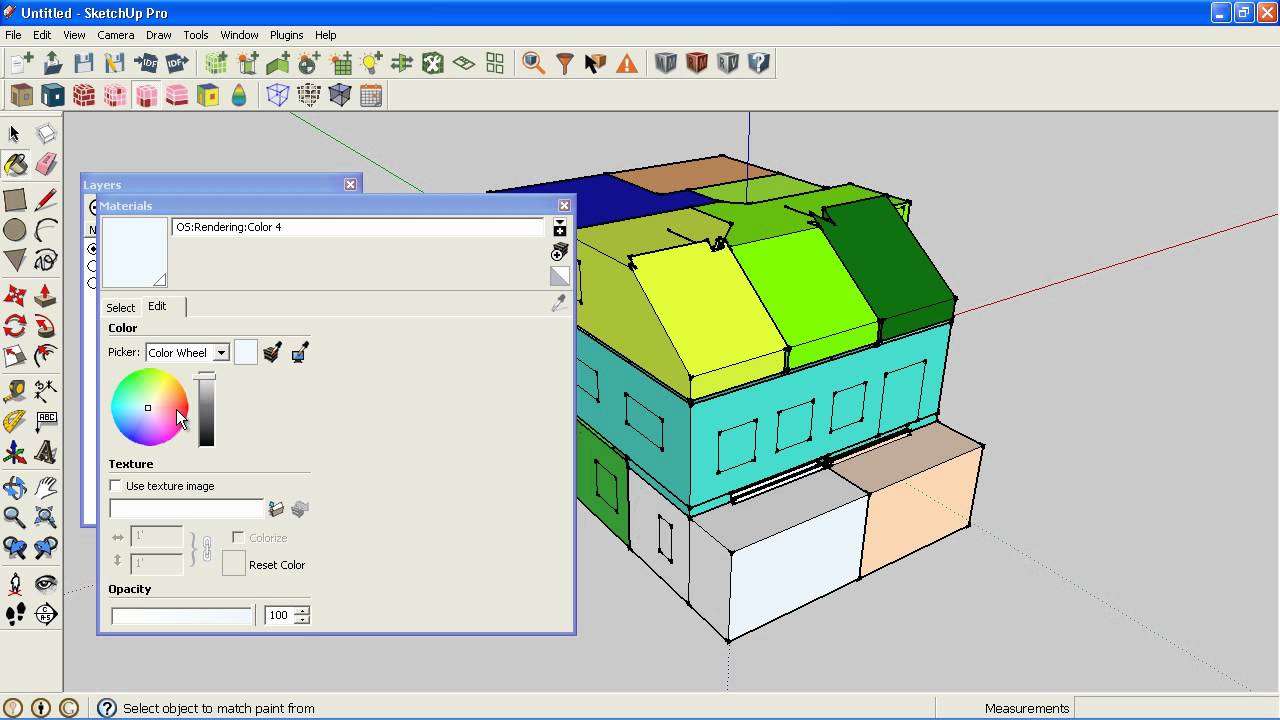Viewport: 1280px width, 720px height.
Task: Select the Circle drawing tool
Action: pos(15,231)
